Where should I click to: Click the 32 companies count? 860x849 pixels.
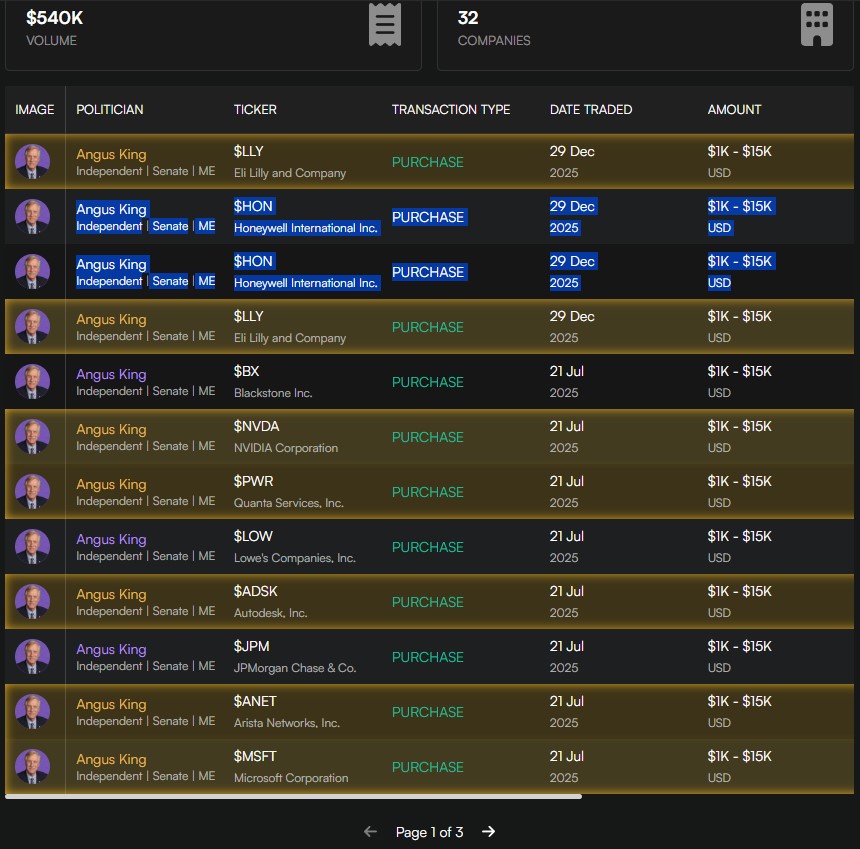tap(468, 18)
